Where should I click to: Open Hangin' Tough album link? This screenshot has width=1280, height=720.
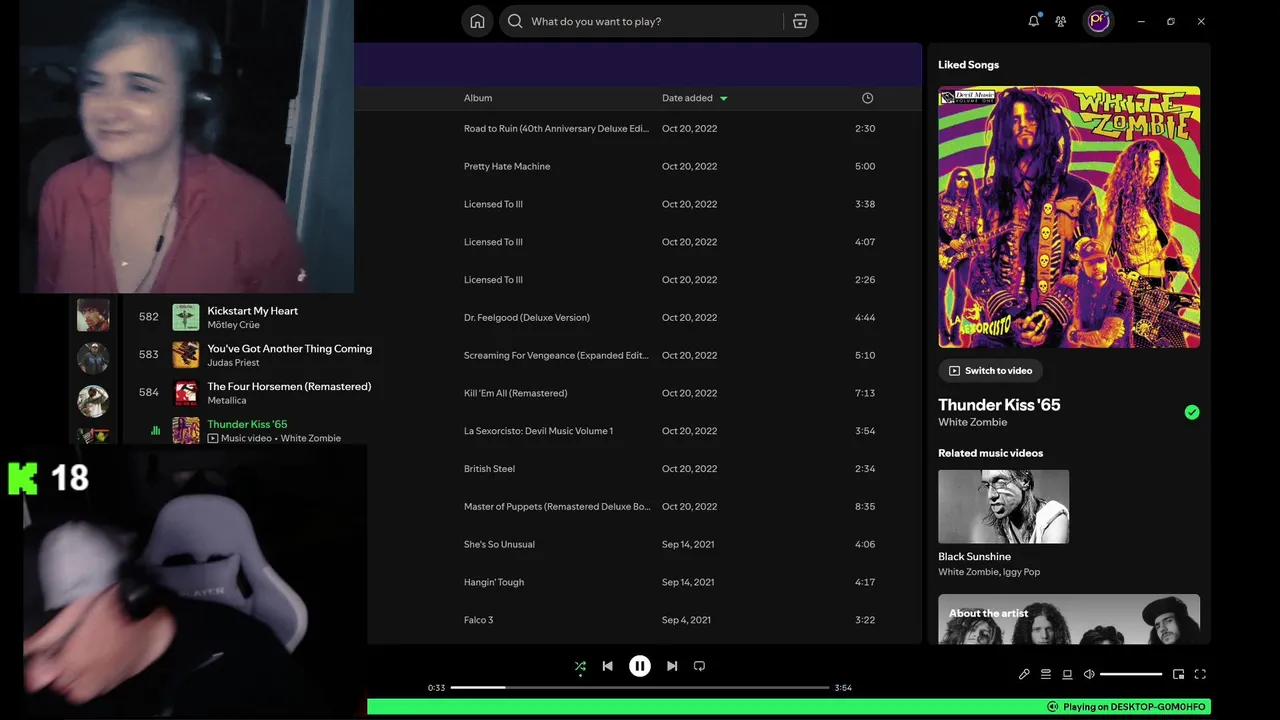click(494, 582)
